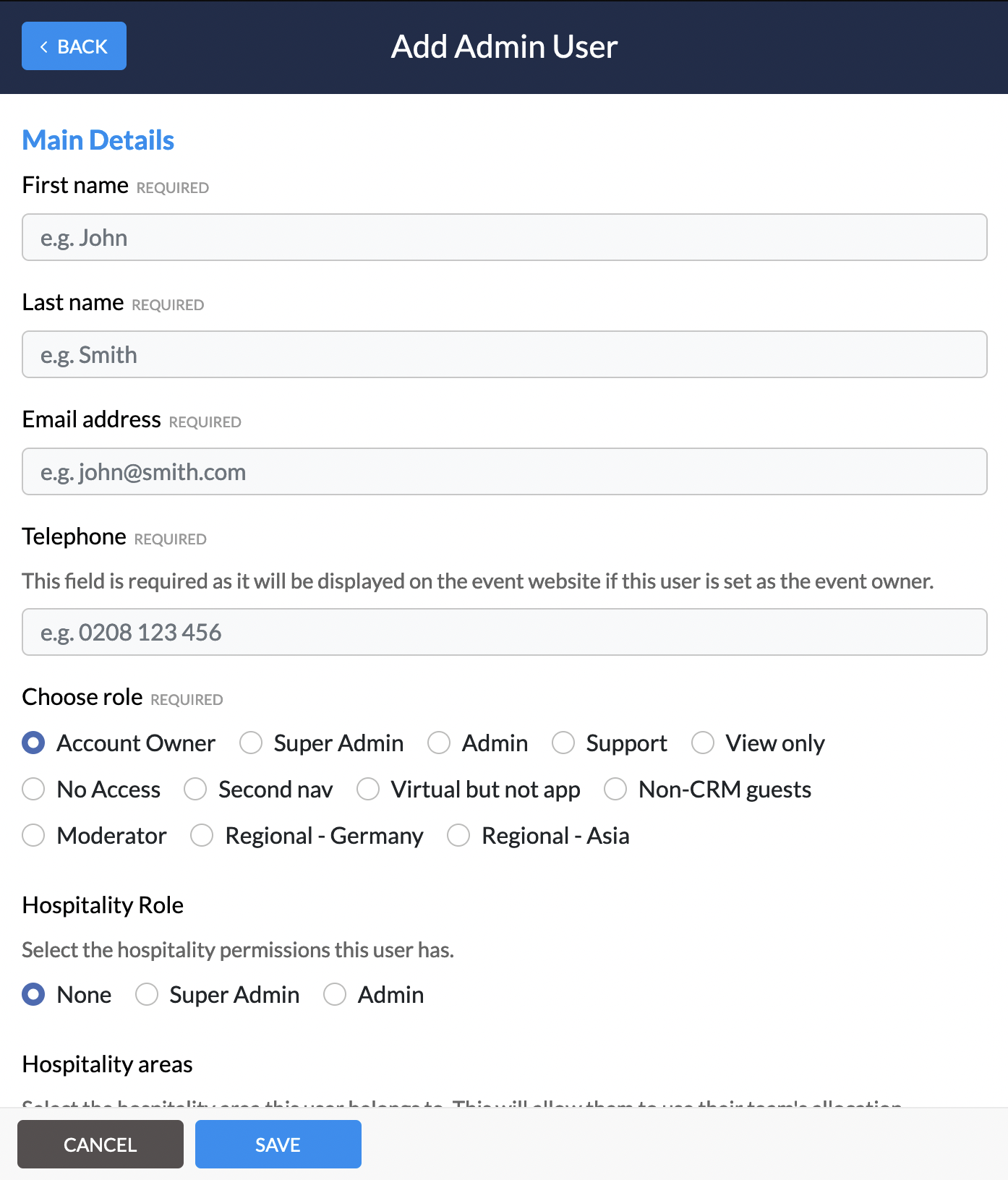Set Hospitality Role to Super Admin
Screen dimensions: 1008x1180
[x=147, y=994]
